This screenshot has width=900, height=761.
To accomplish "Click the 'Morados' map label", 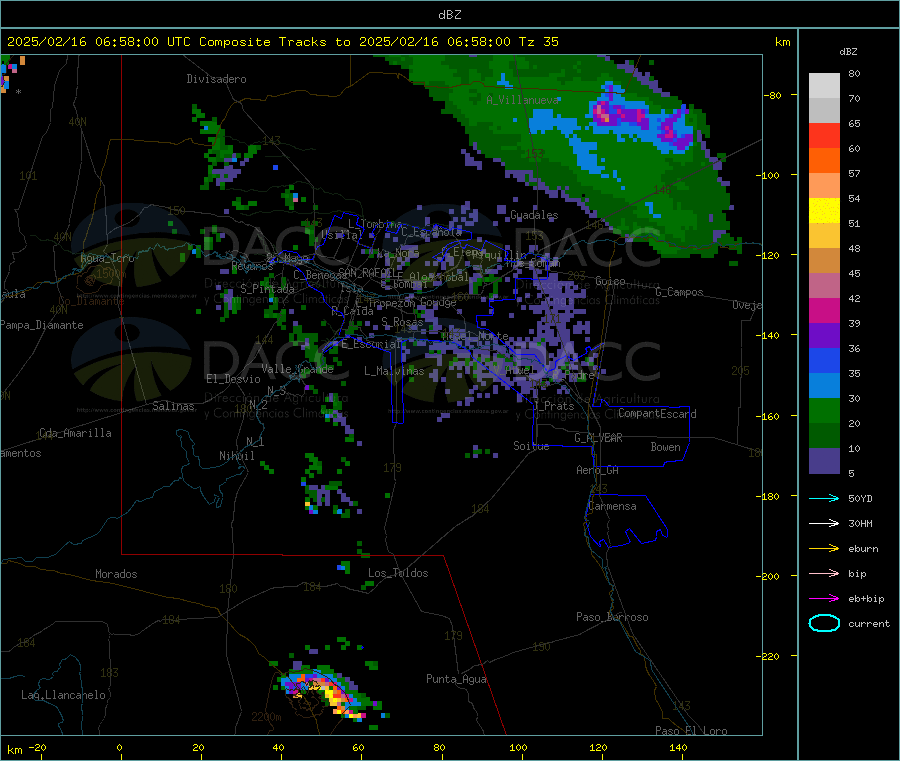I will coord(116,574).
